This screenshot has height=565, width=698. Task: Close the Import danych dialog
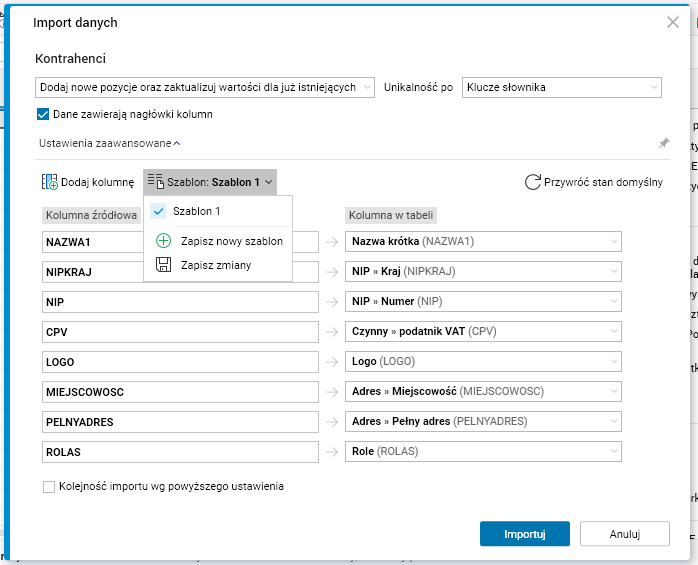[x=673, y=22]
